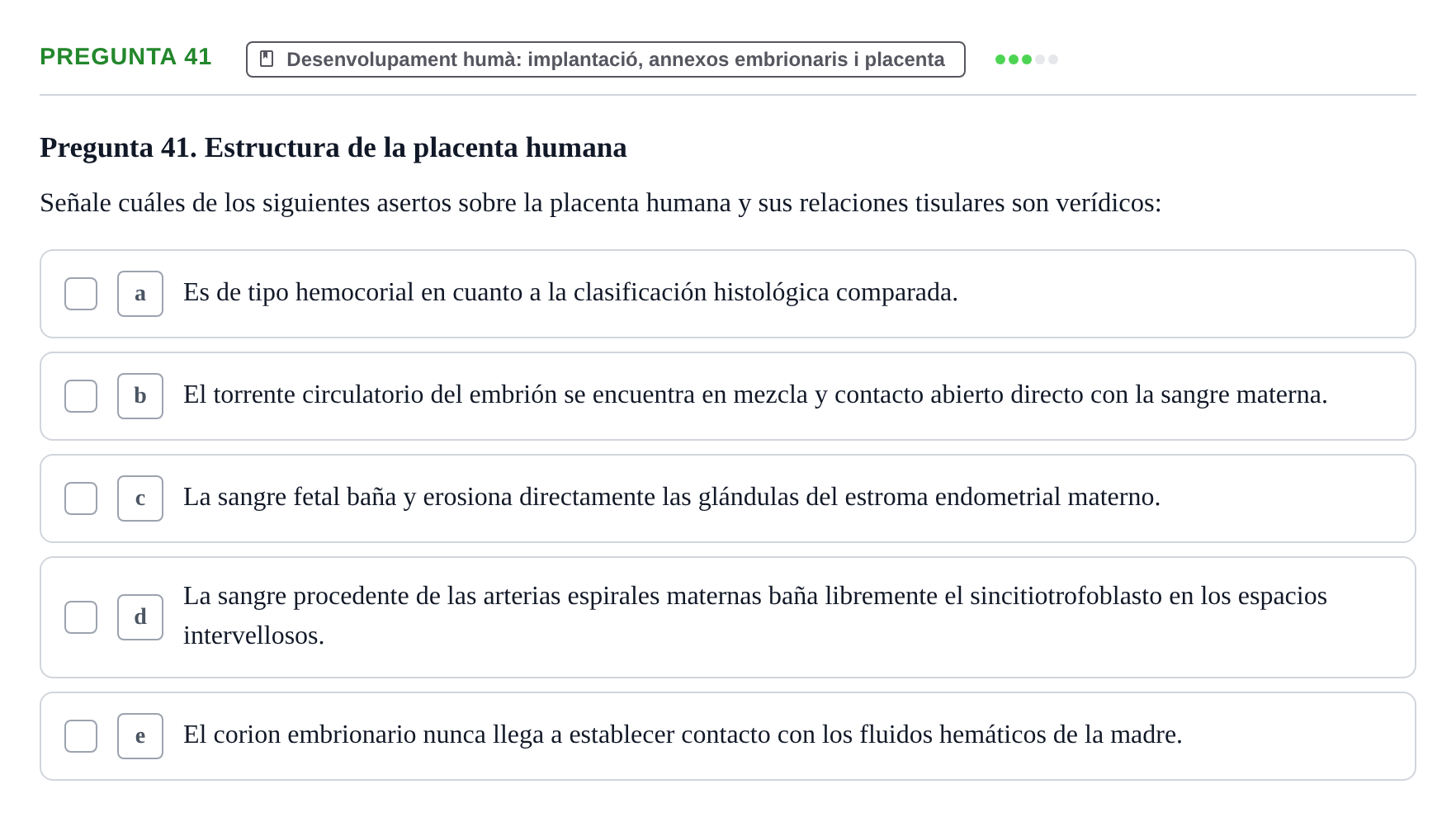
Task: Click the prompt 'Señale cuáles de los siguientes'
Action: pos(601,203)
